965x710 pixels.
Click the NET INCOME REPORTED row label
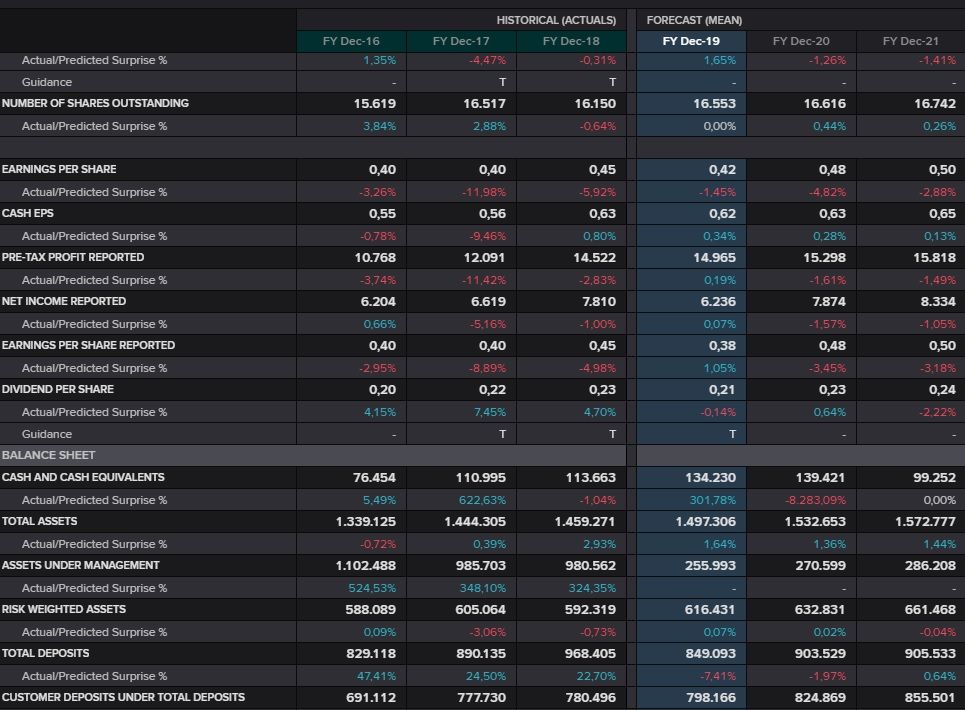click(64, 301)
